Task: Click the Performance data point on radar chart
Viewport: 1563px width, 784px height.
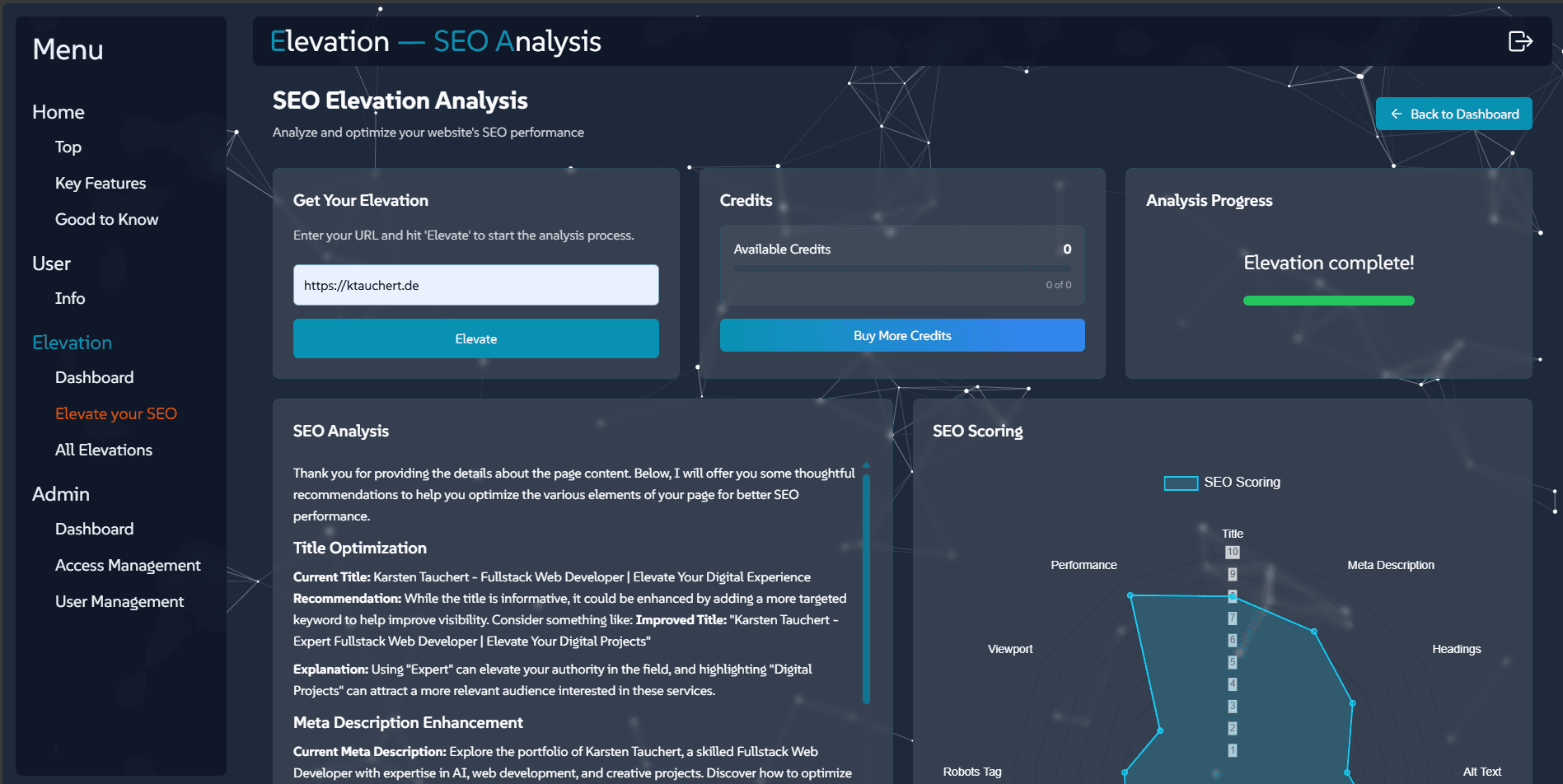Action: click(1130, 595)
